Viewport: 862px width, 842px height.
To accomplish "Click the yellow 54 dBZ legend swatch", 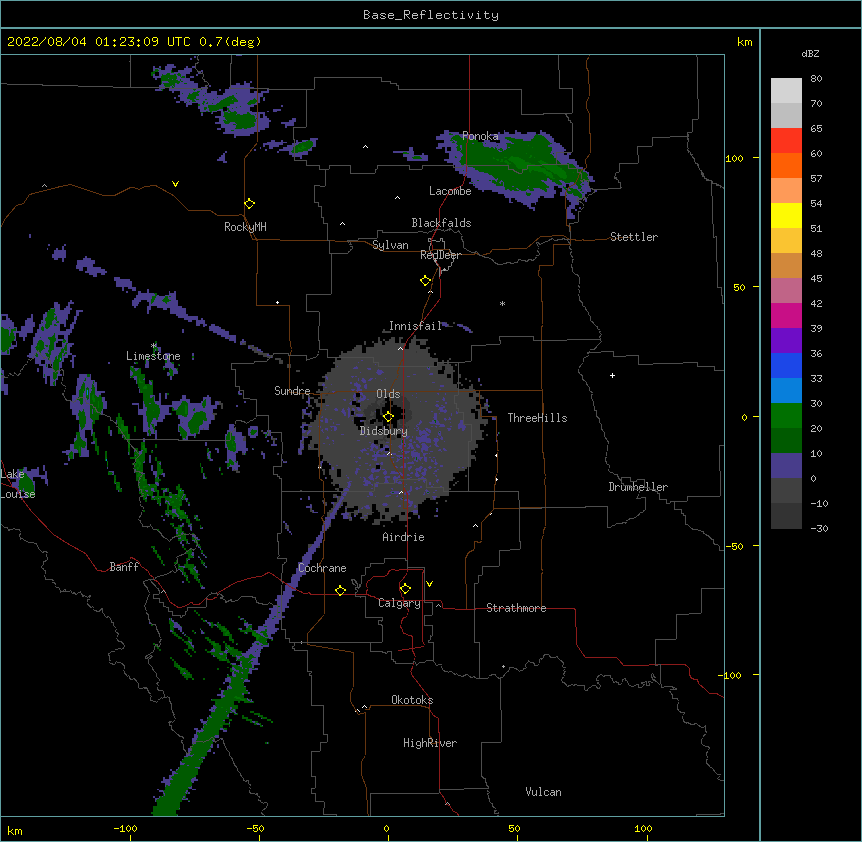I will tap(786, 215).
